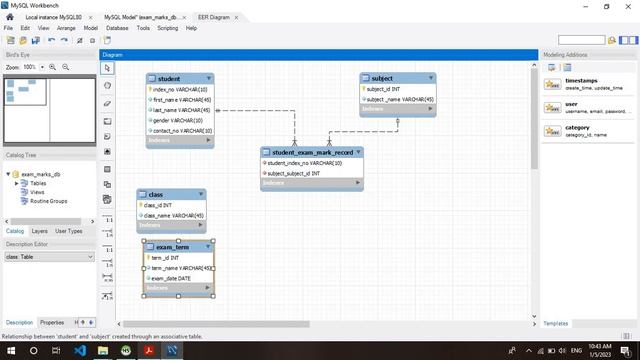640x360 pixels.
Task: Expand Indexes section of student table
Action: click(208, 140)
